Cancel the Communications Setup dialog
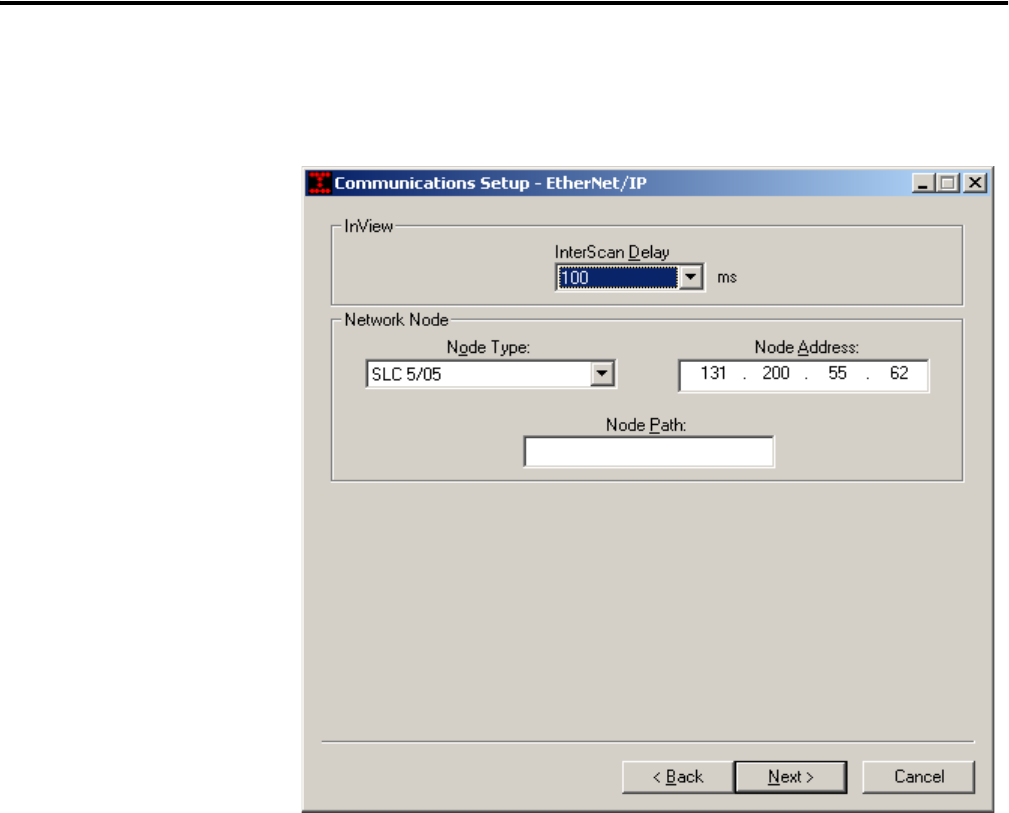This screenshot has height=813, width=1009. (x=918, y=777)
